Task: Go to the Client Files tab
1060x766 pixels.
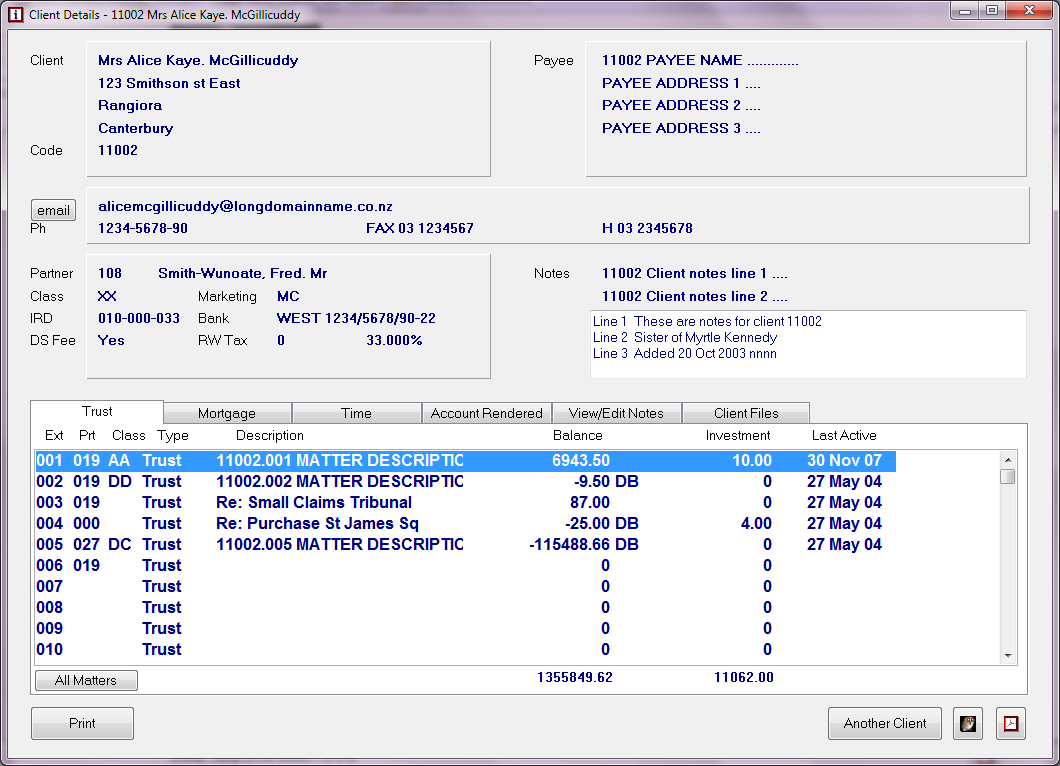Action: pyautogui.click(x=746, y=413)
